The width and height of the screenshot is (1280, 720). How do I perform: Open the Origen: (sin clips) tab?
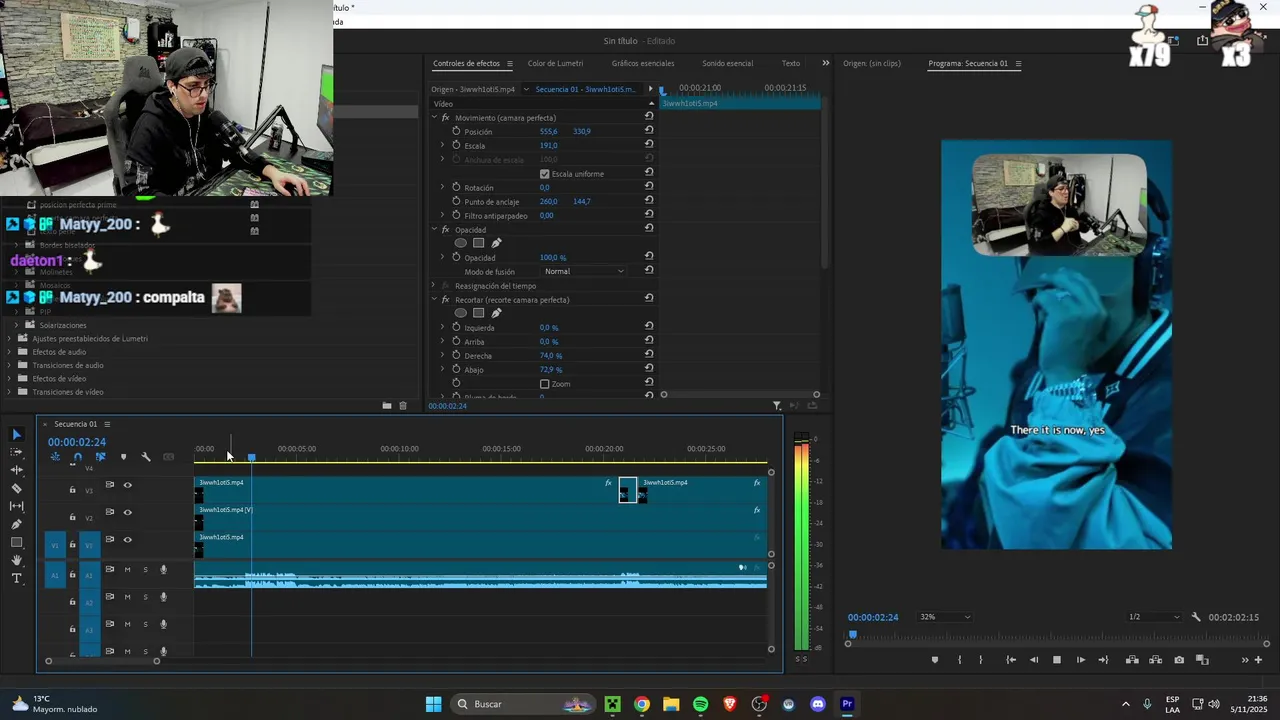point(872,63)
